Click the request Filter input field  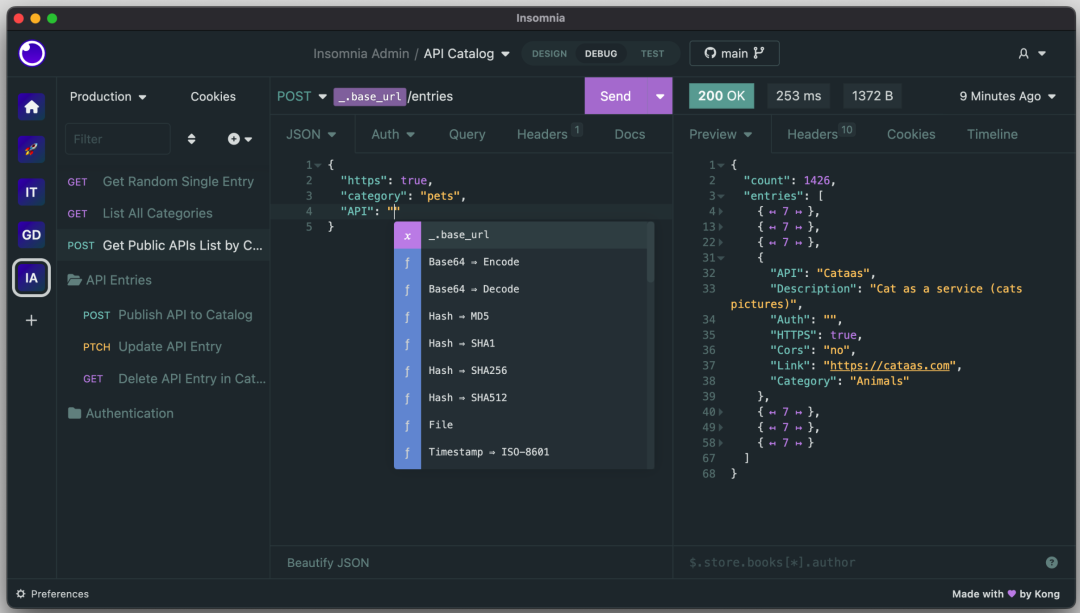click(x=117, y=139)
